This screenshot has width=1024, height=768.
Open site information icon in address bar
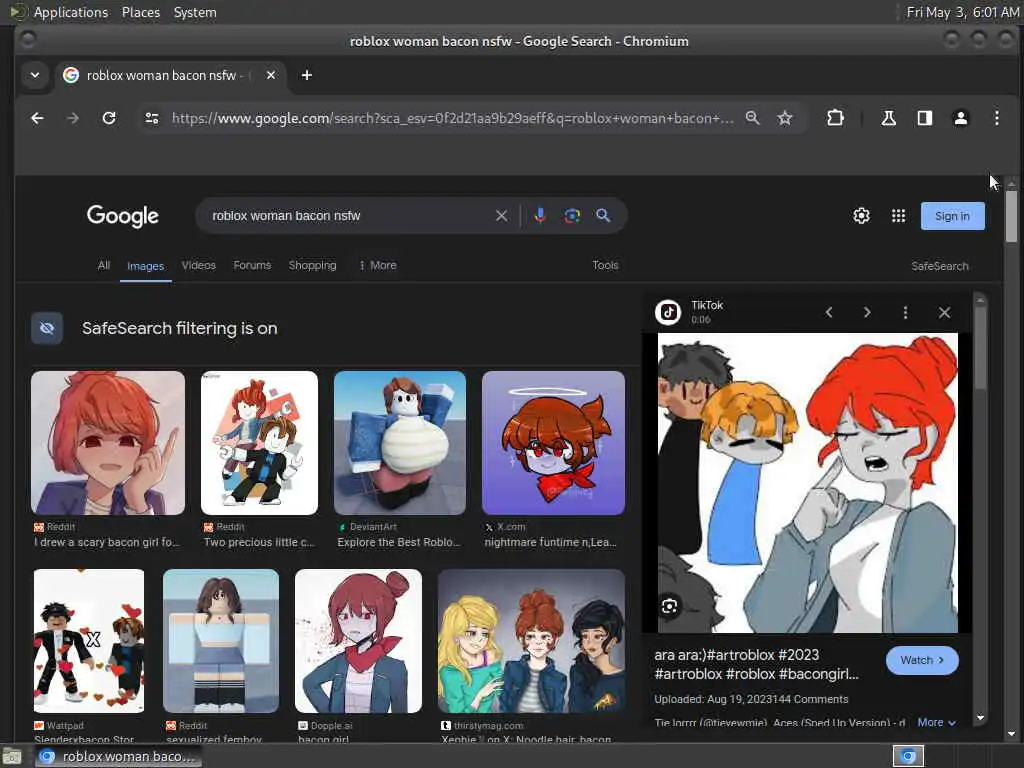(x=152, y=118)
